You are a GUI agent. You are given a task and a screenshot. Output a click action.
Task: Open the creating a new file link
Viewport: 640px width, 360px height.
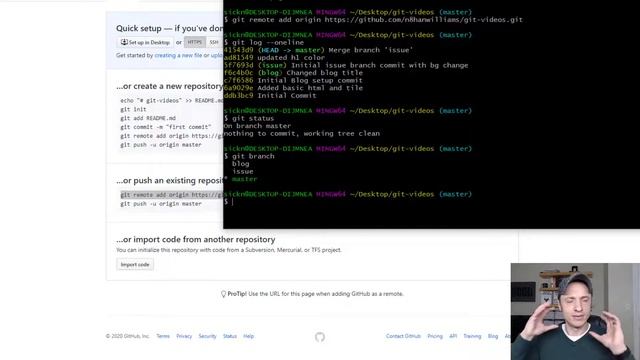click(178, 56)
